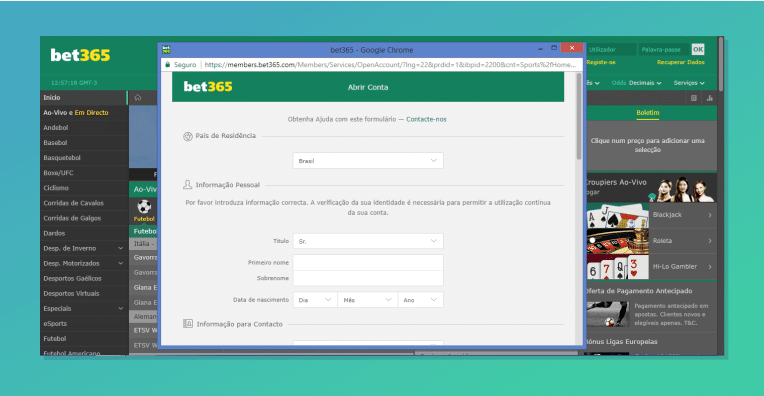
Task: Select Andebol in the sidebar
Action: [84, 128]
